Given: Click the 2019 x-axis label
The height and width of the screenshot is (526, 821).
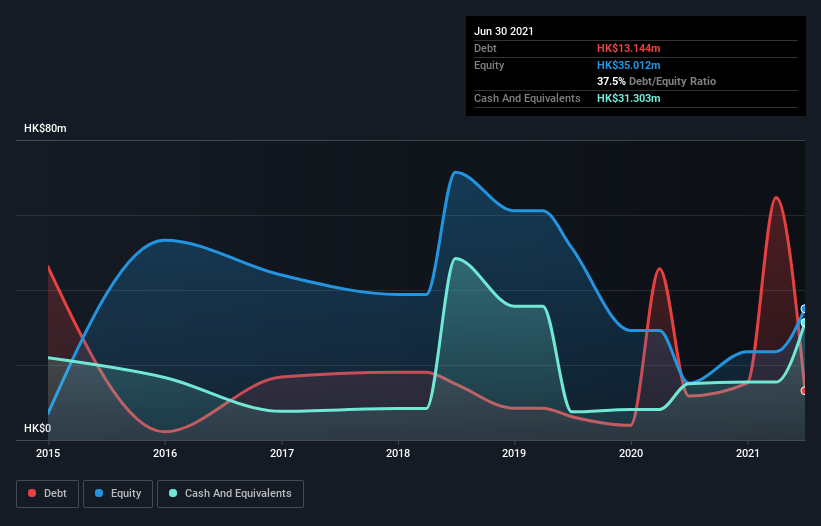Looking at the screenshot, I should [x=514, y=453].
